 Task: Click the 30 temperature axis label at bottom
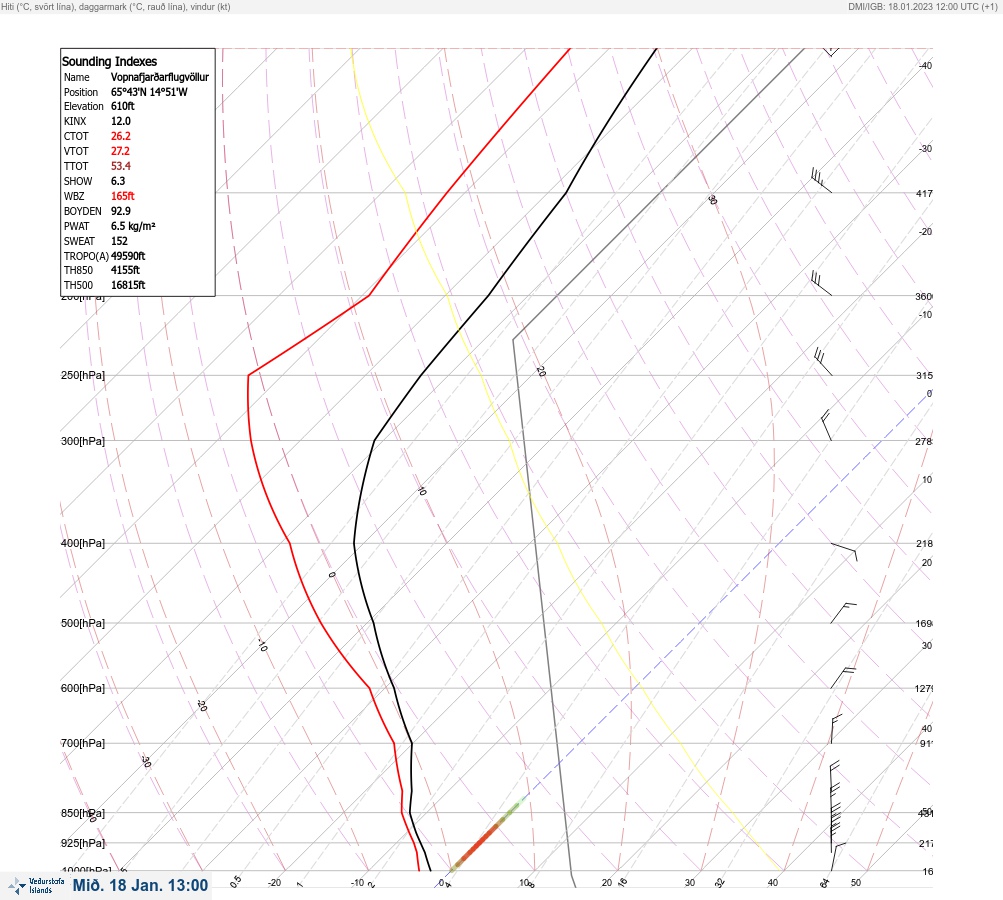coord(690,883)
